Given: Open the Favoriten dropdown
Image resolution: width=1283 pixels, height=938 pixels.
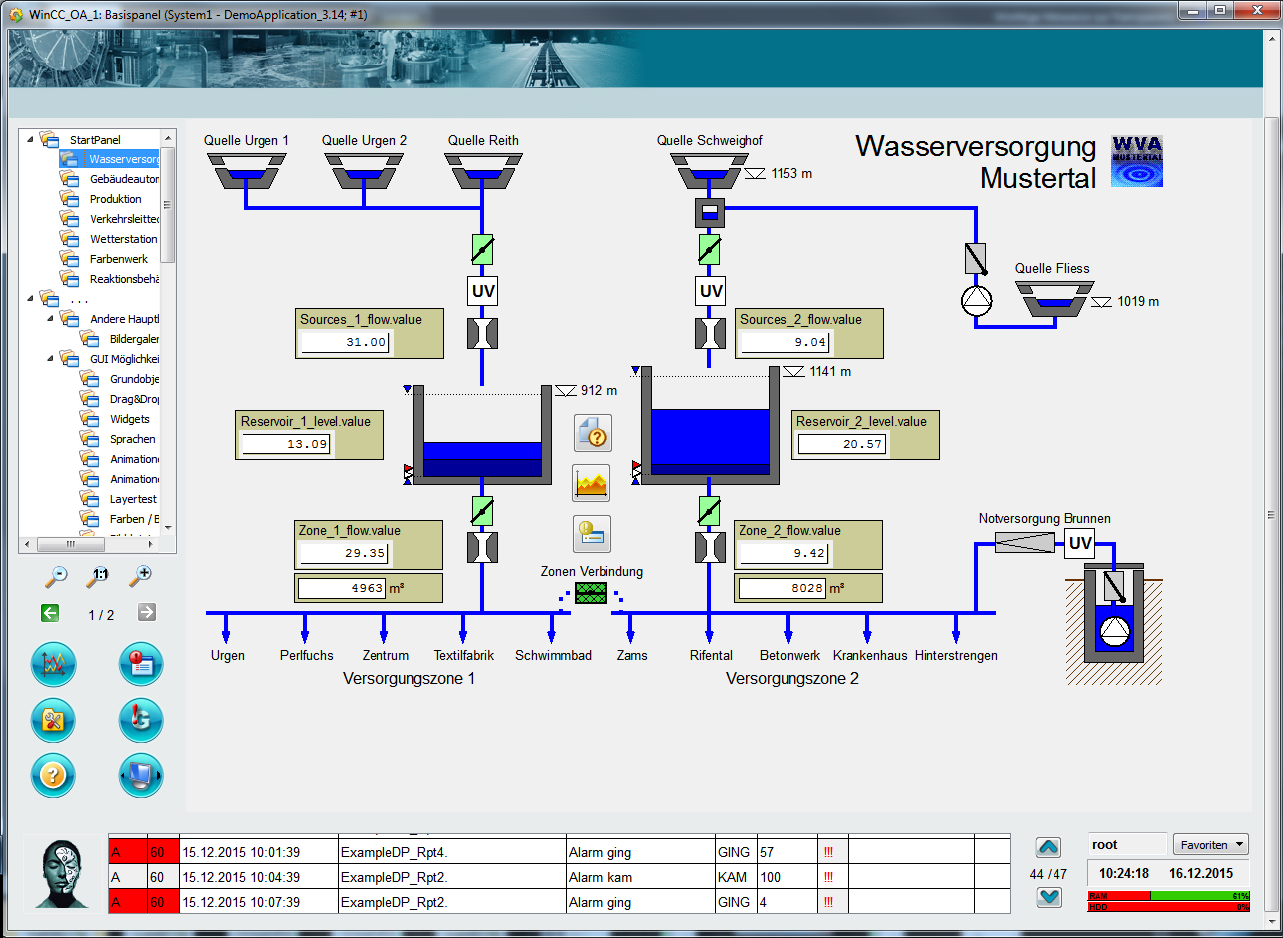Looking at the screenshot, I should click(x=1210, y=845).
